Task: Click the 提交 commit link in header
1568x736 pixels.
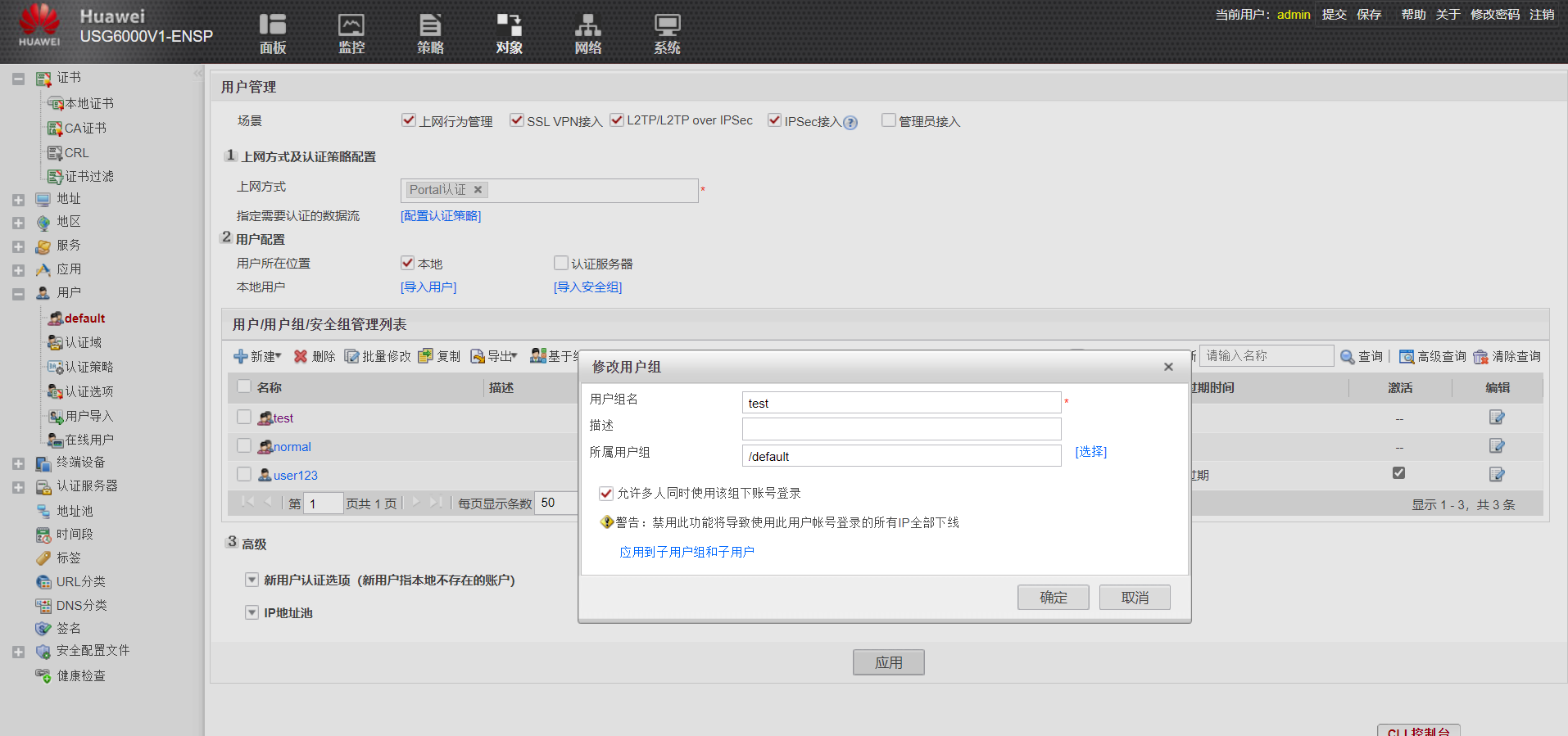Action: click(x=1334, y=15)
